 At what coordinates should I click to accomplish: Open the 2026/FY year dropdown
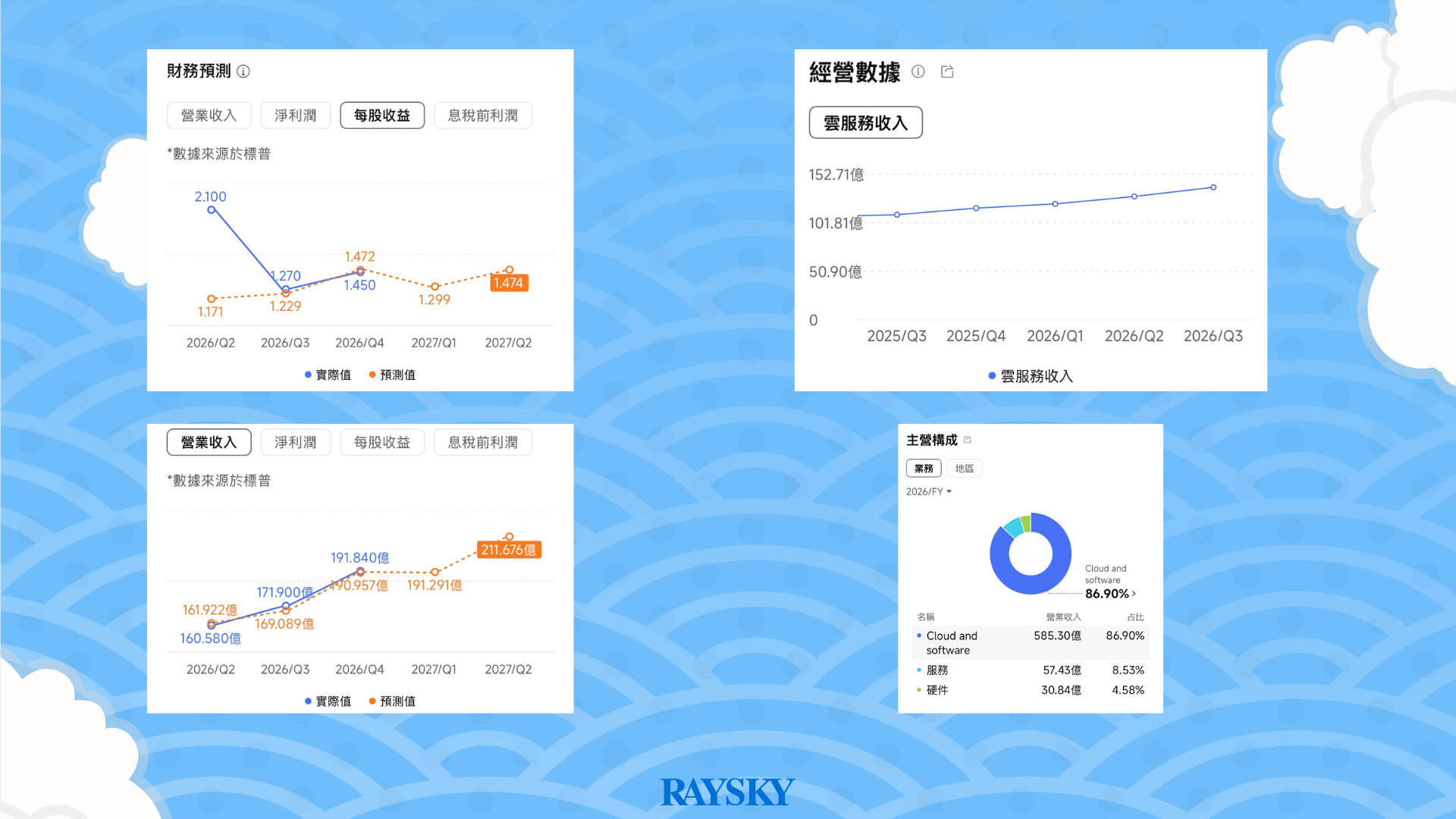(929, 491)
